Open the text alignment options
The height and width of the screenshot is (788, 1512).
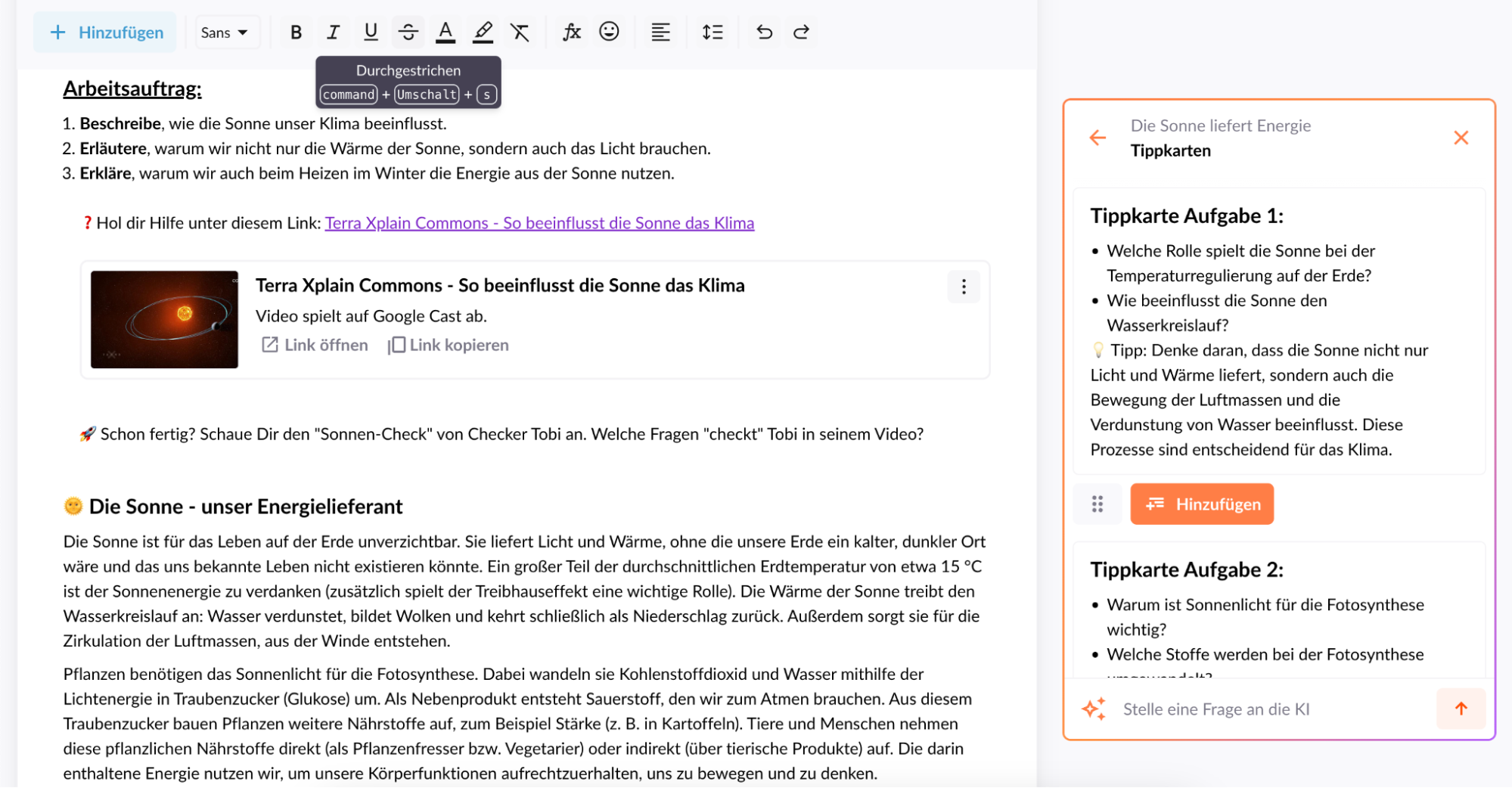pyautogui.click(x=660, y=32)
